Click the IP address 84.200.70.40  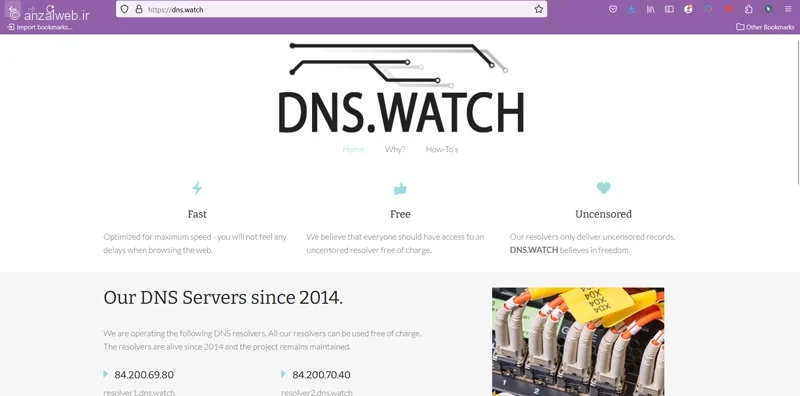click(x=321, y=375)
